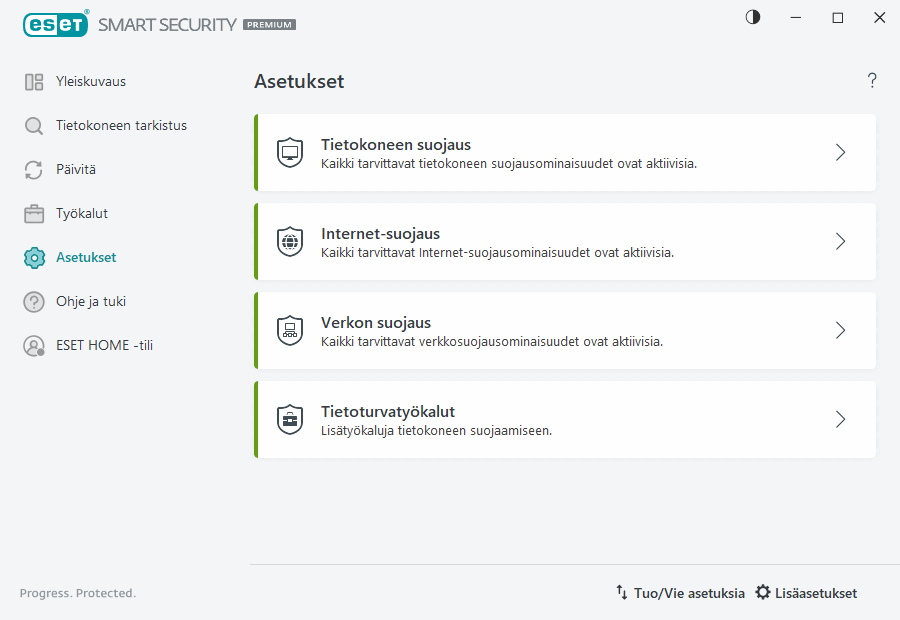Viewport: 900px width, 620px height.
Task: Click the refresh icon next to Päivitä
Action: click(x=33, y=169)
